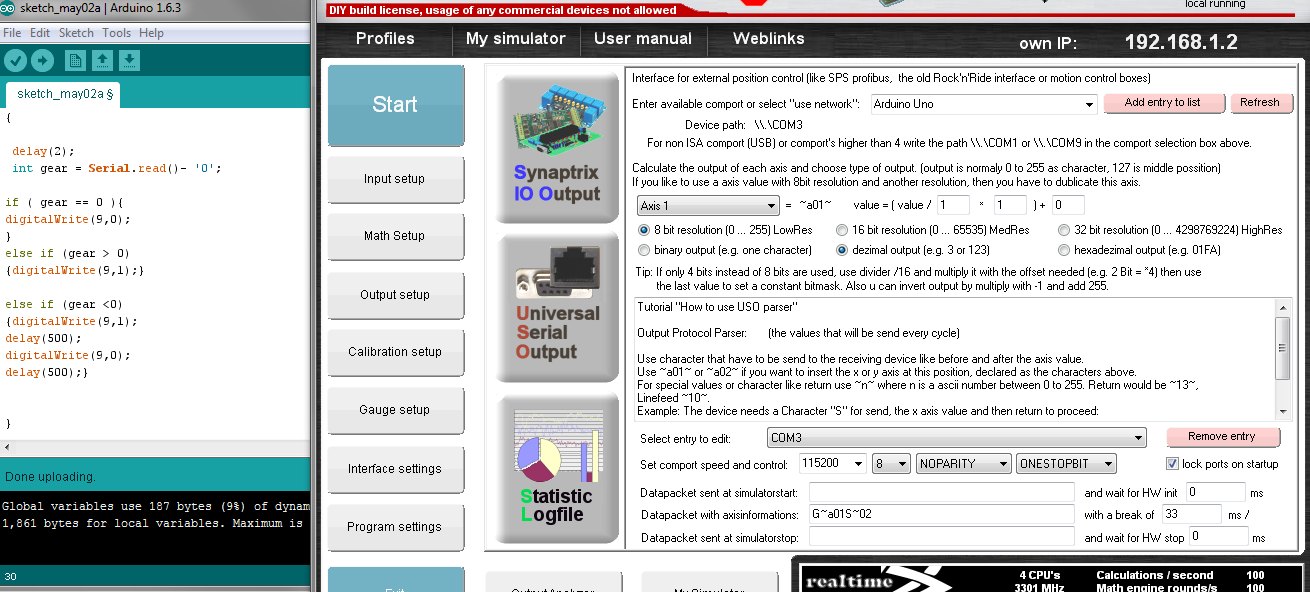Select hexadezimal output radio option
The height and width of the screenshot is (592, 1310).
pos(1064,250)
